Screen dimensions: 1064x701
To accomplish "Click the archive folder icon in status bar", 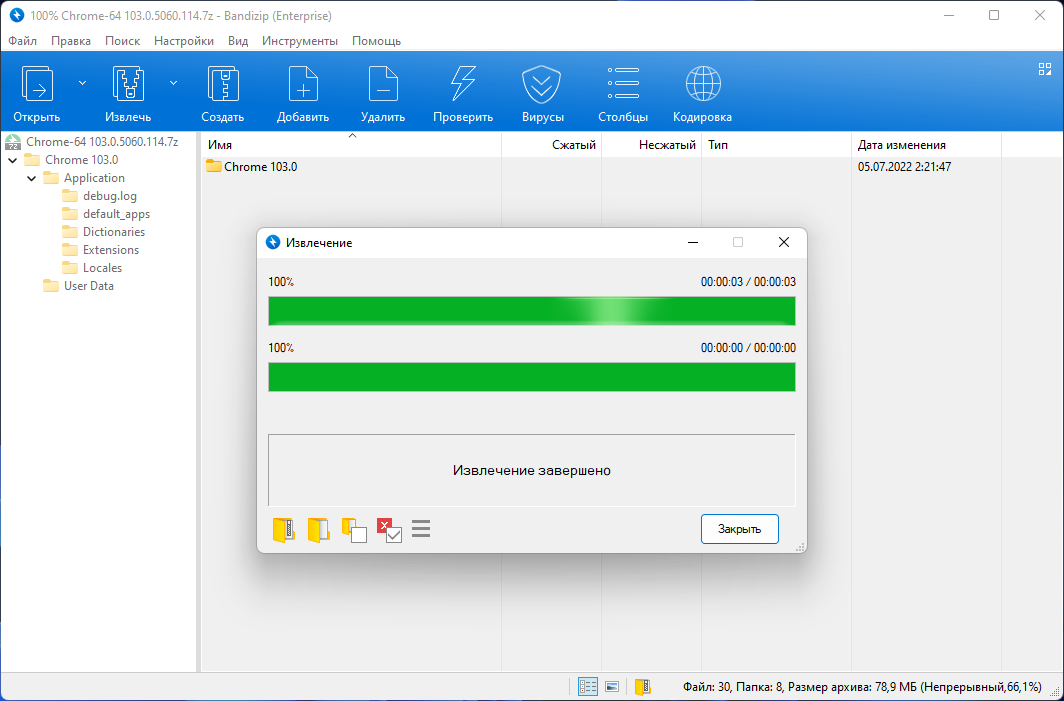I will [643, 686].
